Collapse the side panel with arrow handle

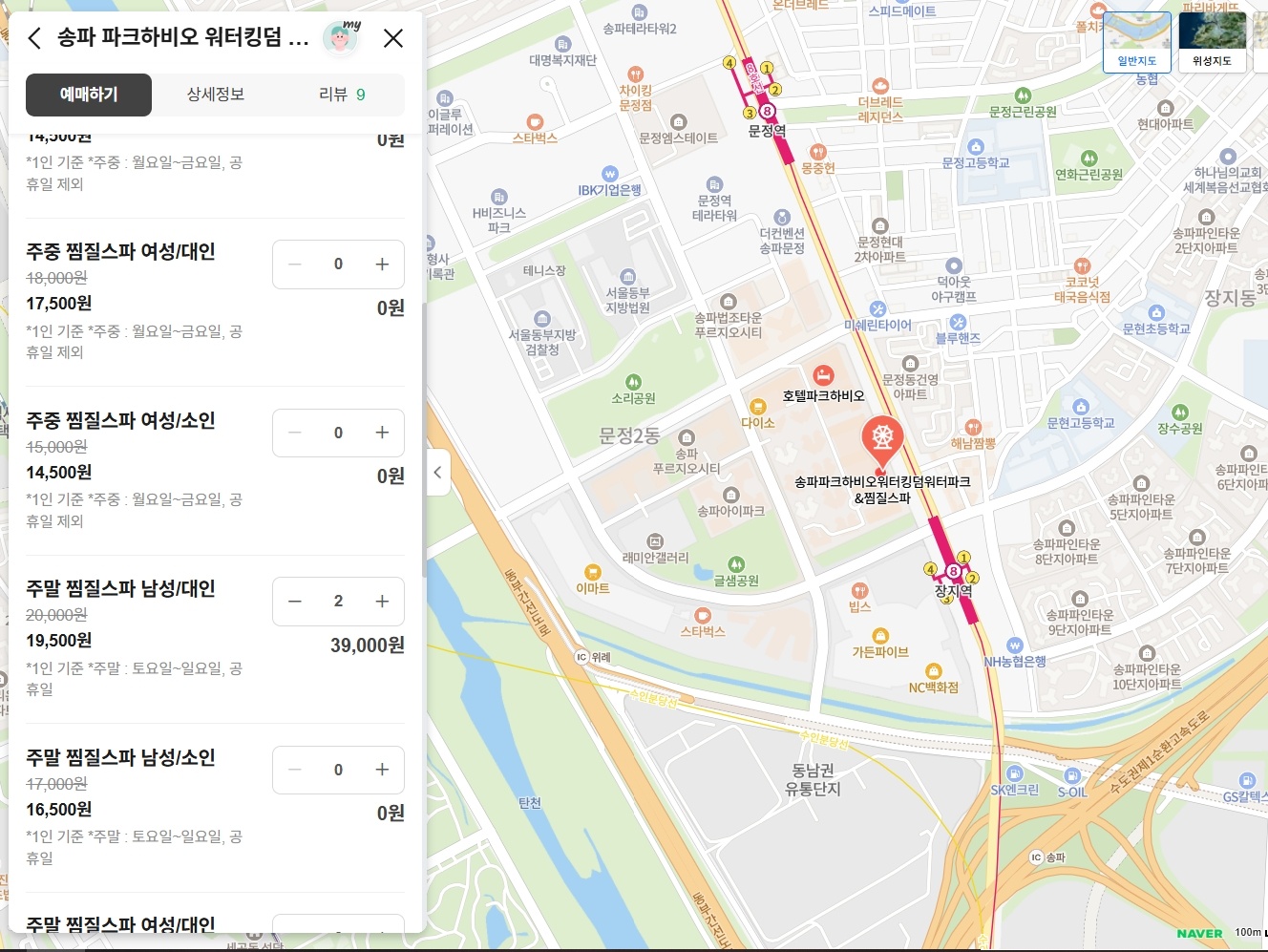click(437, 472)
